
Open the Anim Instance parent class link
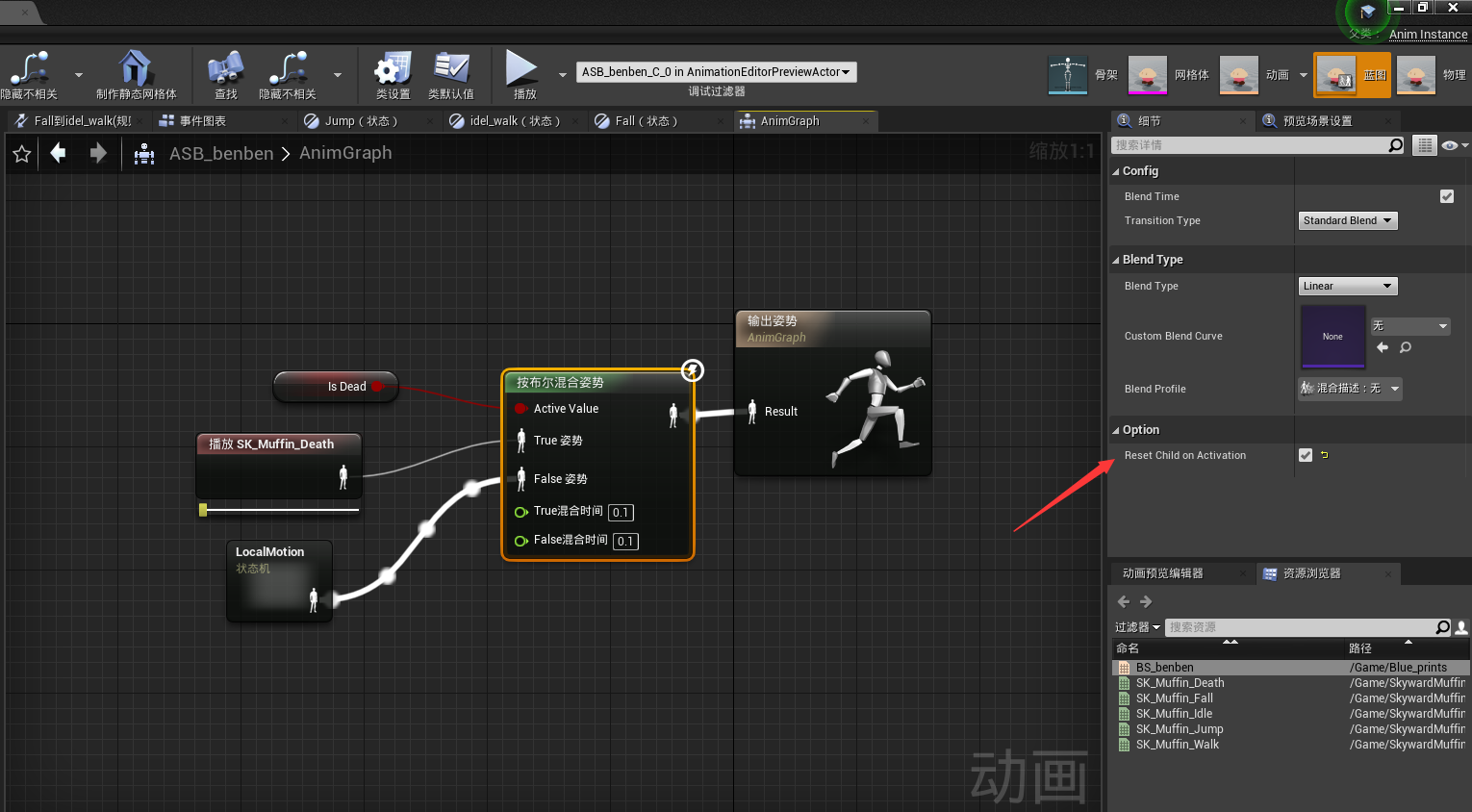(1428, 35)
